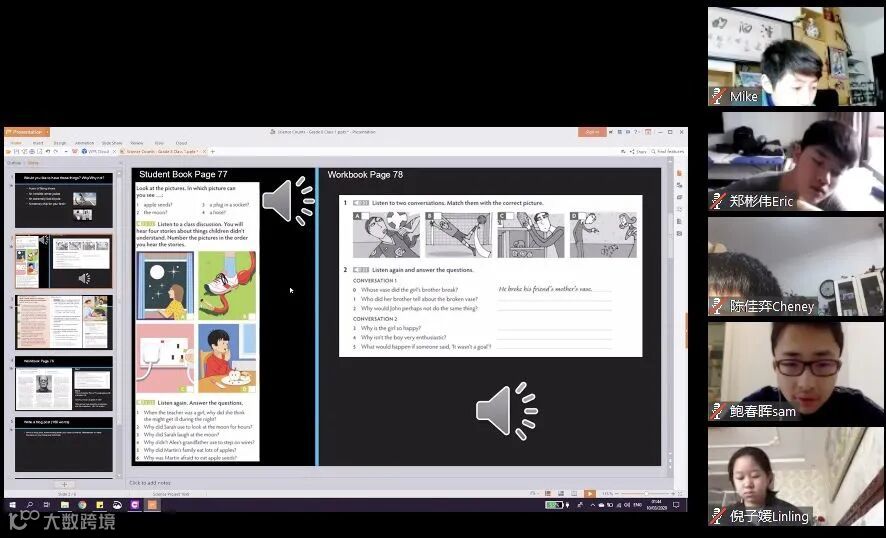This screenshot has width=886, height=538.
Task: Click the 鲍春晖sam video participant tile
Action: [796, 371]
